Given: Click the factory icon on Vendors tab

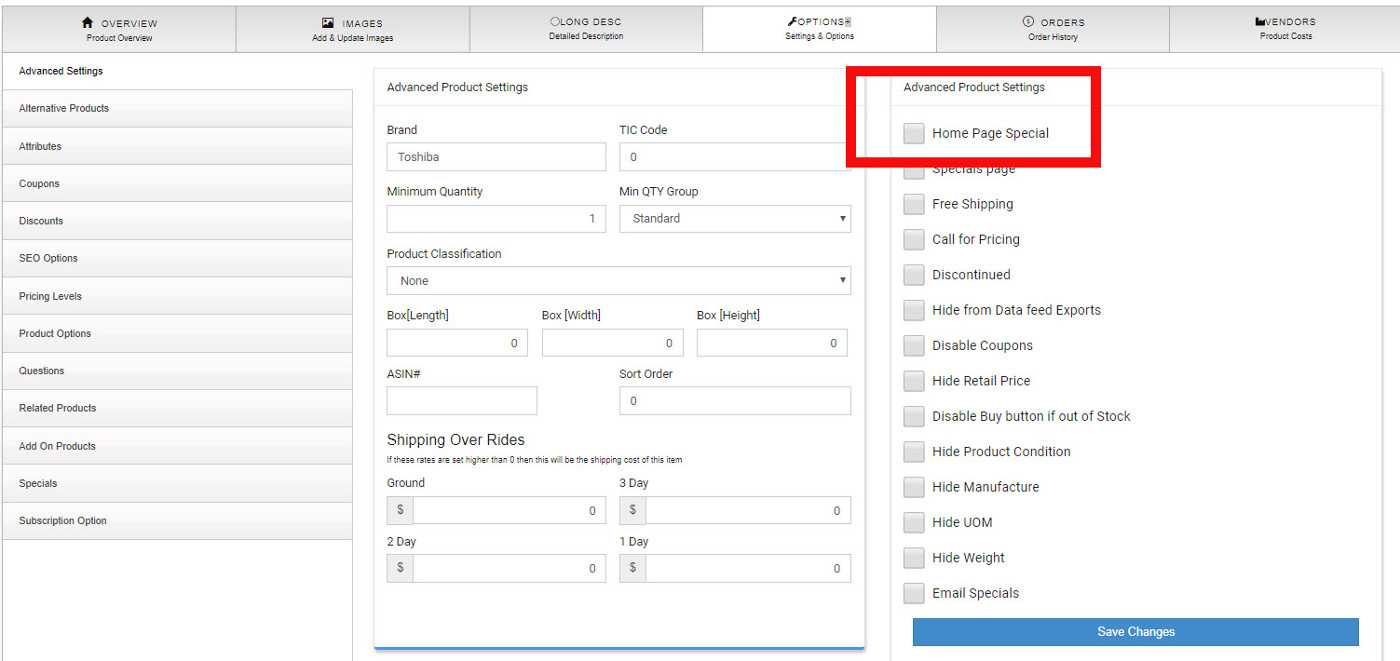Looking at the screenshot, I should [x=1259, y=21].
